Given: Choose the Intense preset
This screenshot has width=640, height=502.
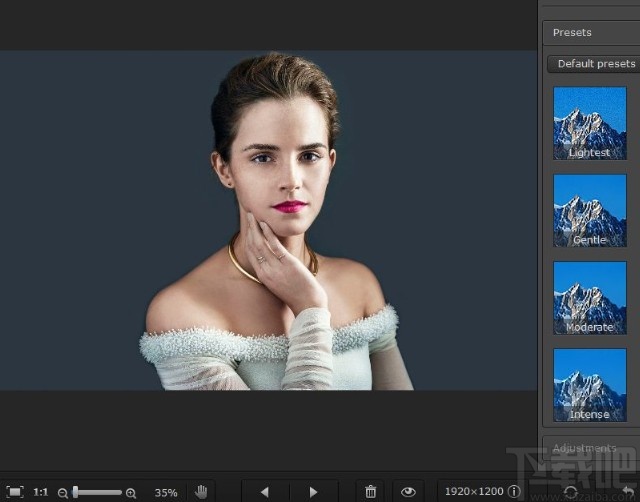Looking at the screenshot, I should [590, 384].
